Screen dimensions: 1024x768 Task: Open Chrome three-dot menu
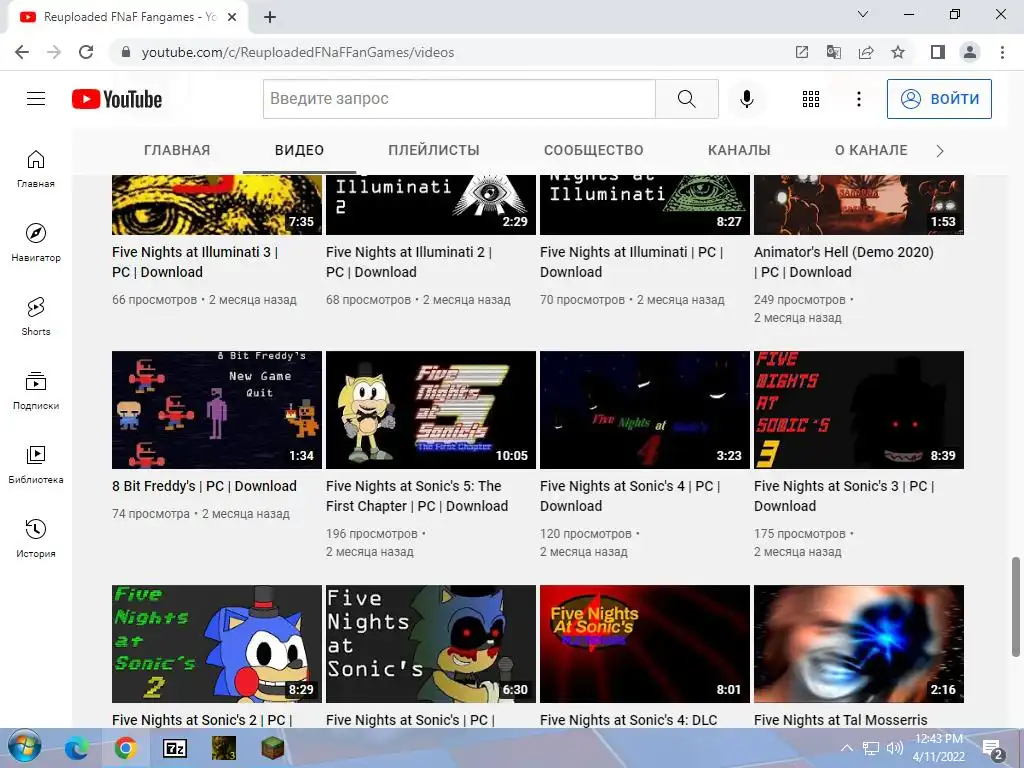coord(1002,52)
